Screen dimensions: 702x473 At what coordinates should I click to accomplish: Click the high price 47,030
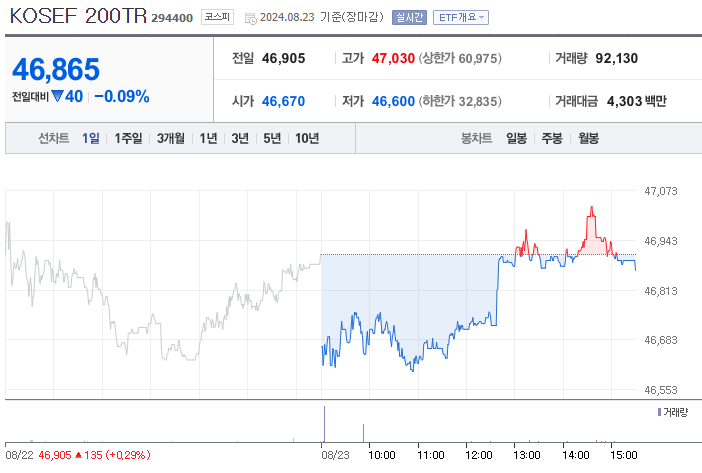coord(393,58)
